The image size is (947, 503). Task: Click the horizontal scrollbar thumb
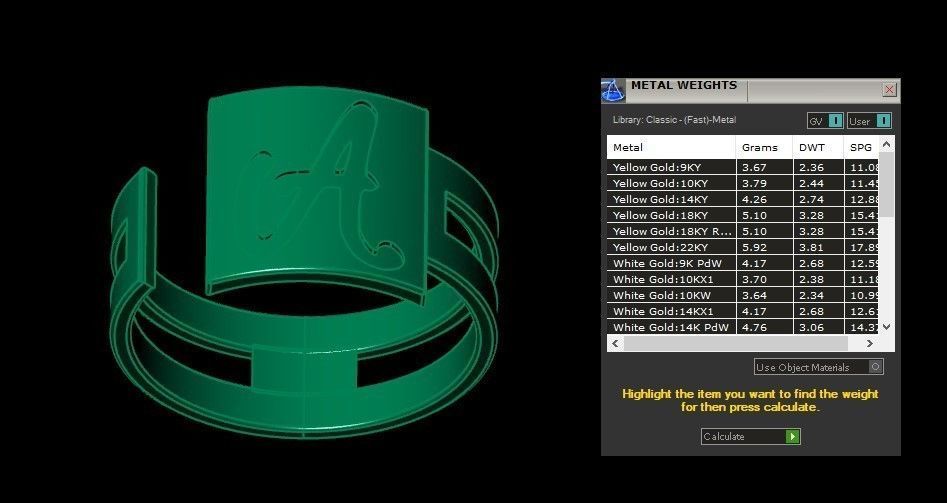[x=736, y=343]
